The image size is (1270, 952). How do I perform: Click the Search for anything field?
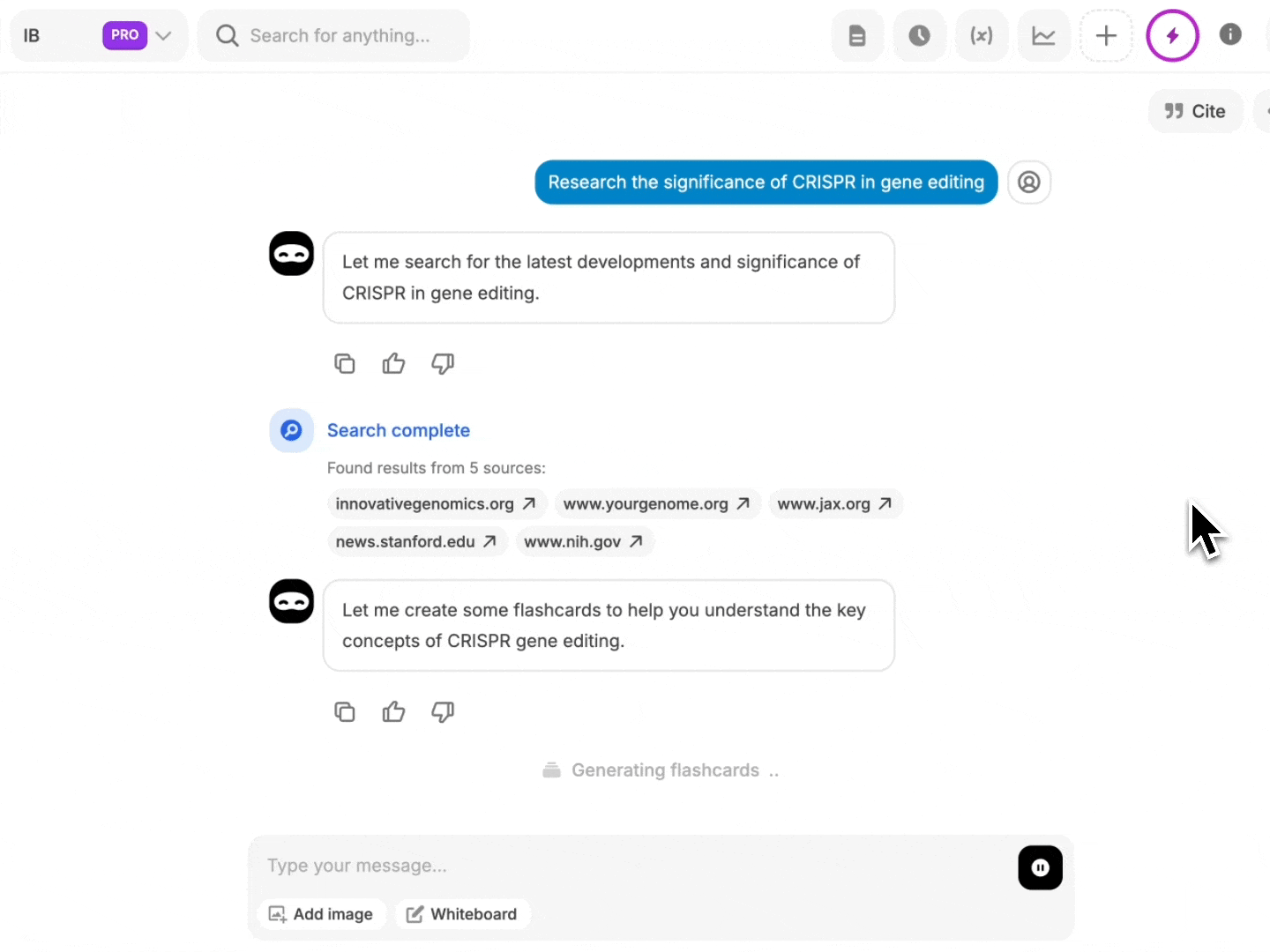(x=340, y=36)
